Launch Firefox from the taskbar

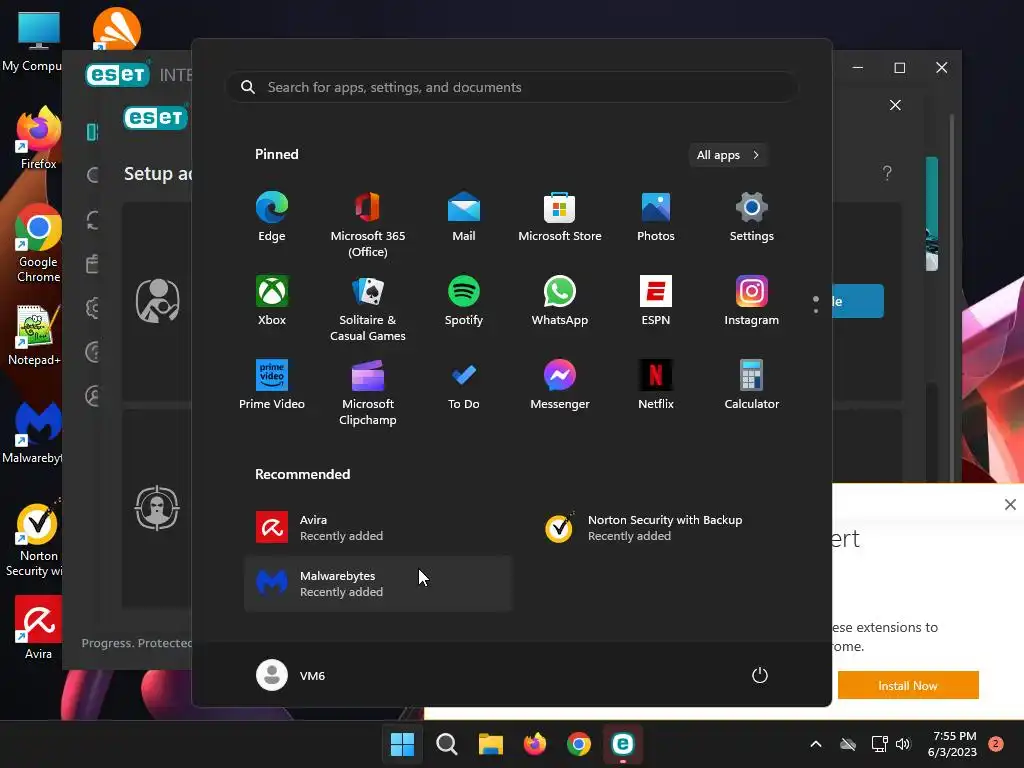tap(535, 744)
